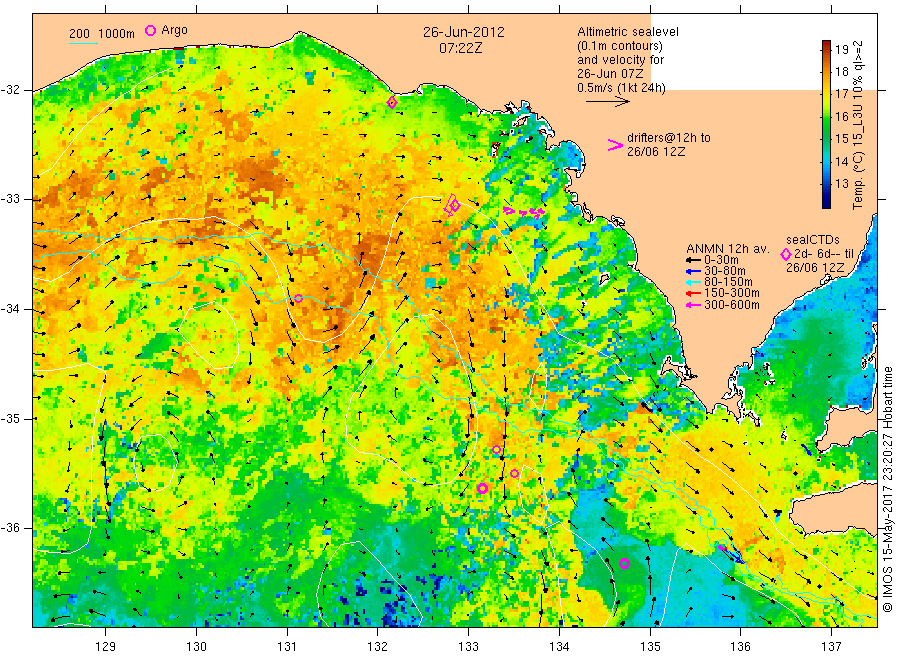
Task: Click the colorbar tick label 16
Action: [x=841, y=117]
